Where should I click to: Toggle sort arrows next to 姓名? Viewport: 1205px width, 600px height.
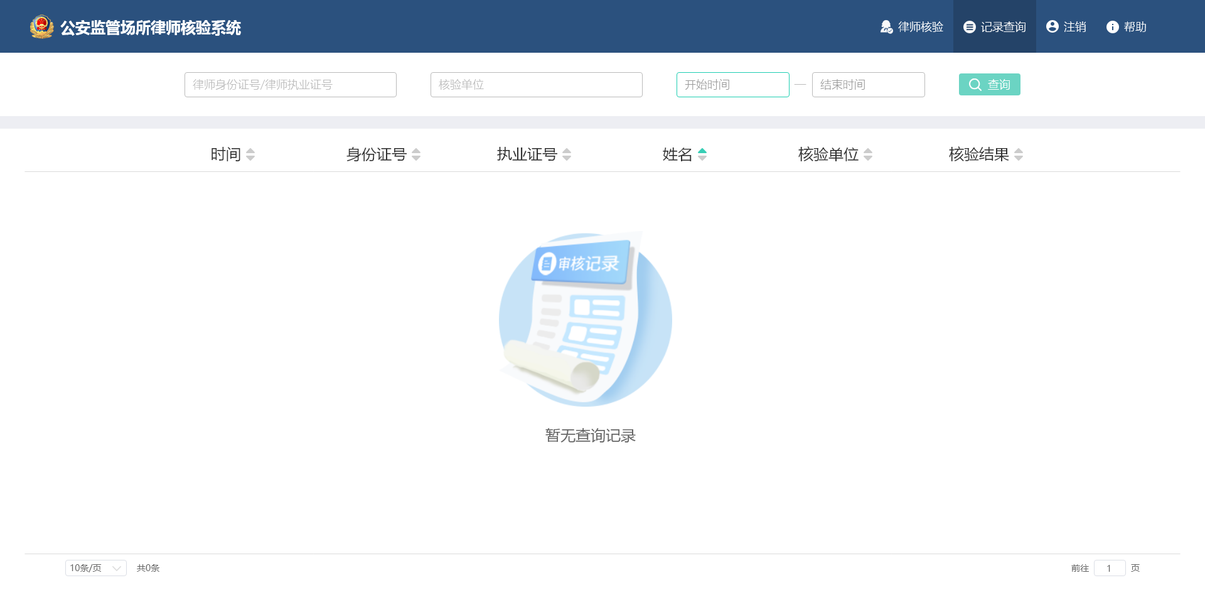click(x=702, y=154)
